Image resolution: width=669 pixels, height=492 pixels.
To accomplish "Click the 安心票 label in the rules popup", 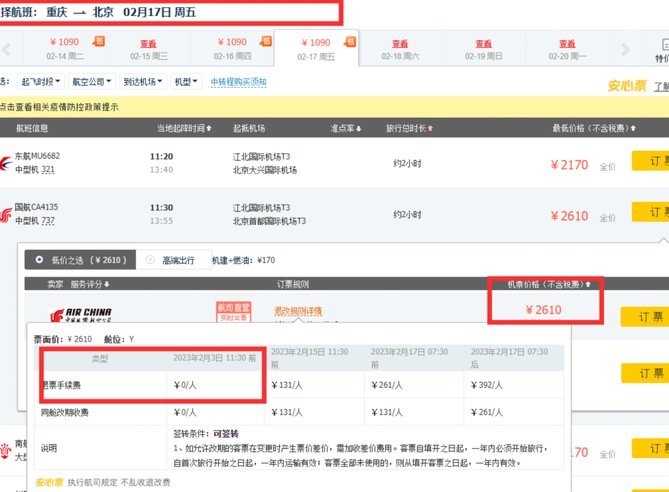I will click(x=49, y=482).
